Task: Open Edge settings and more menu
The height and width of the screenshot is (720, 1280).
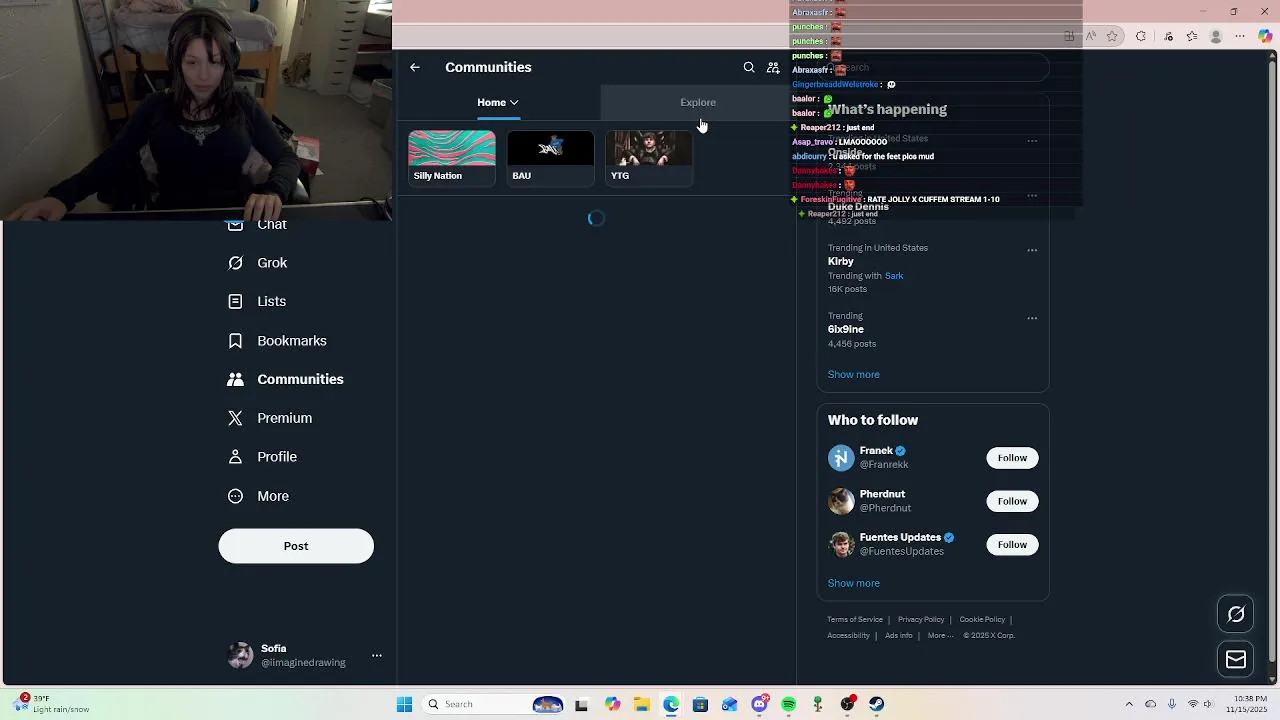Action: (x=1240, y=37)
